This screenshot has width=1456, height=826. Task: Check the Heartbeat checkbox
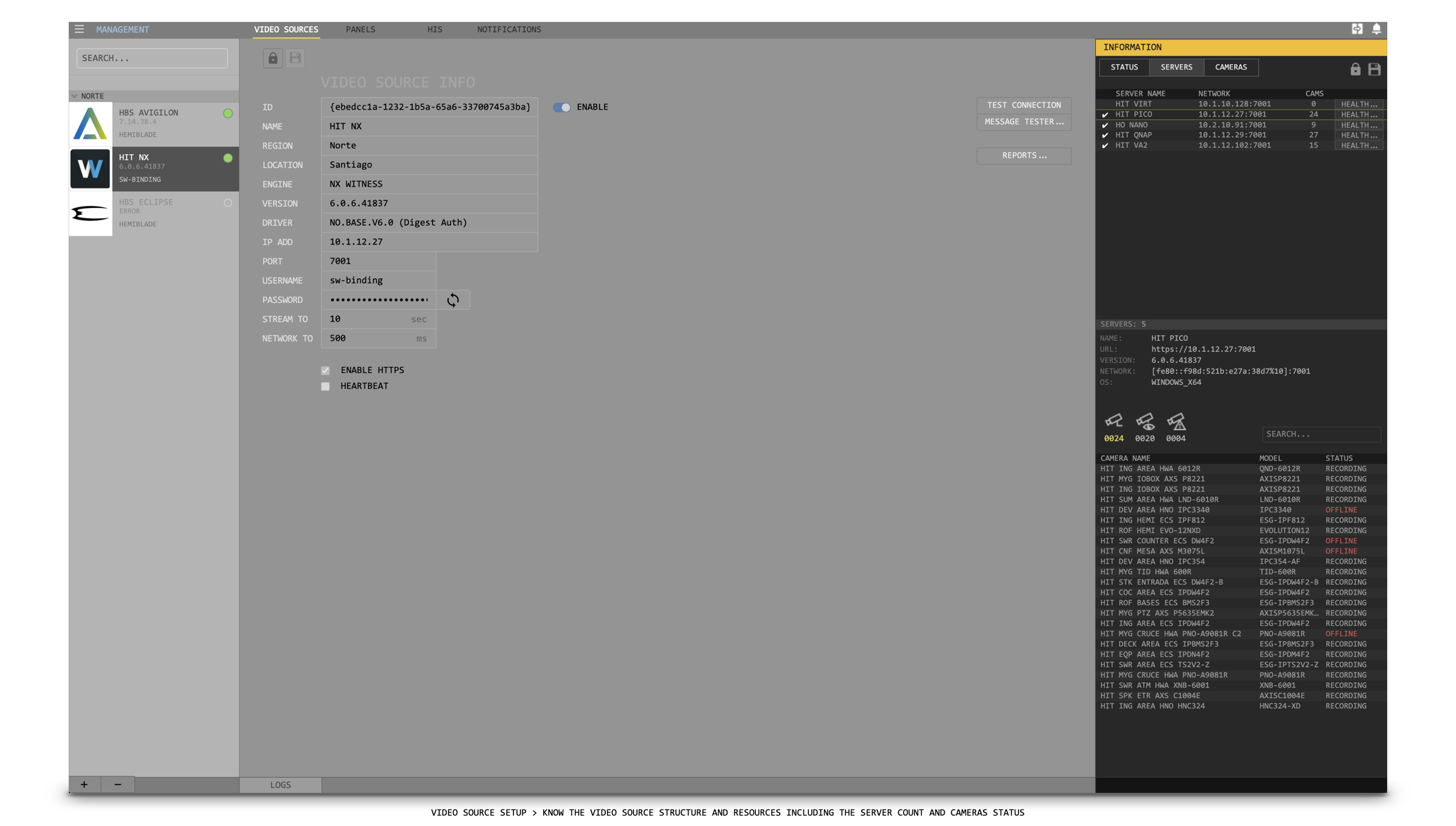pos(326,386)
